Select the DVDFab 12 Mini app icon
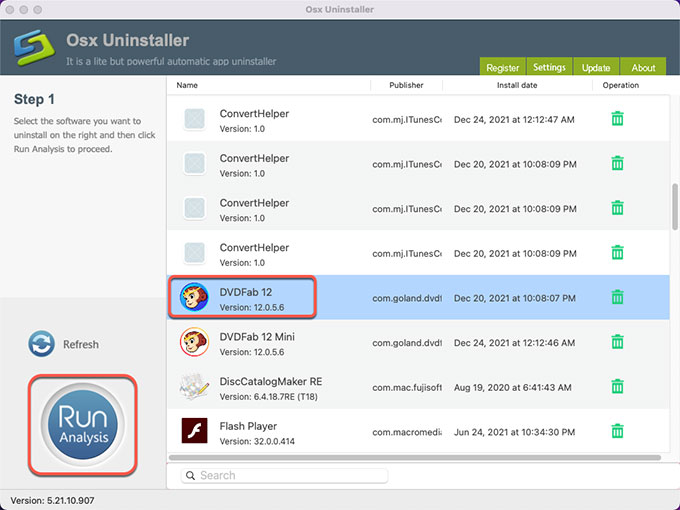This screenshot has height=510, width=680. pos(194,342)
